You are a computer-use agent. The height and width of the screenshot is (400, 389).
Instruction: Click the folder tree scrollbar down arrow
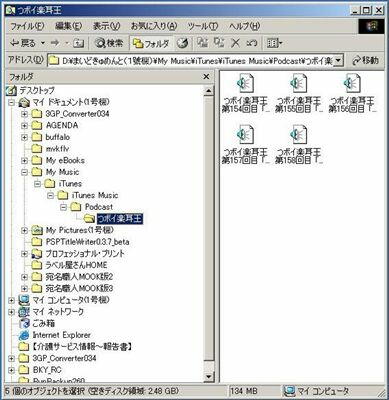208,377
